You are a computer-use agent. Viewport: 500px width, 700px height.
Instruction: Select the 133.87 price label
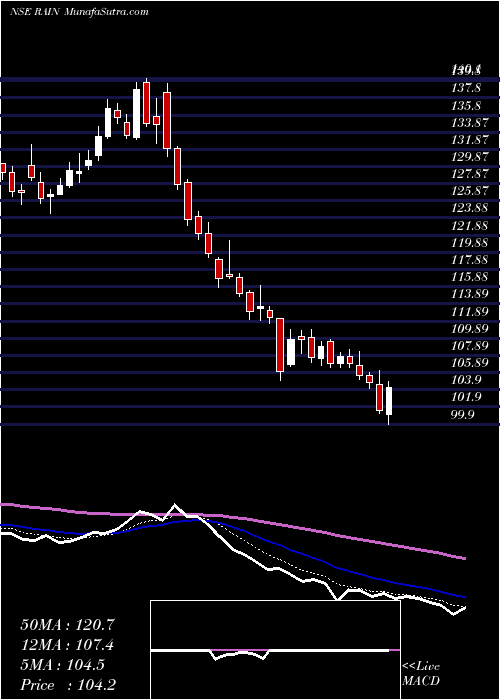(469, 123)
